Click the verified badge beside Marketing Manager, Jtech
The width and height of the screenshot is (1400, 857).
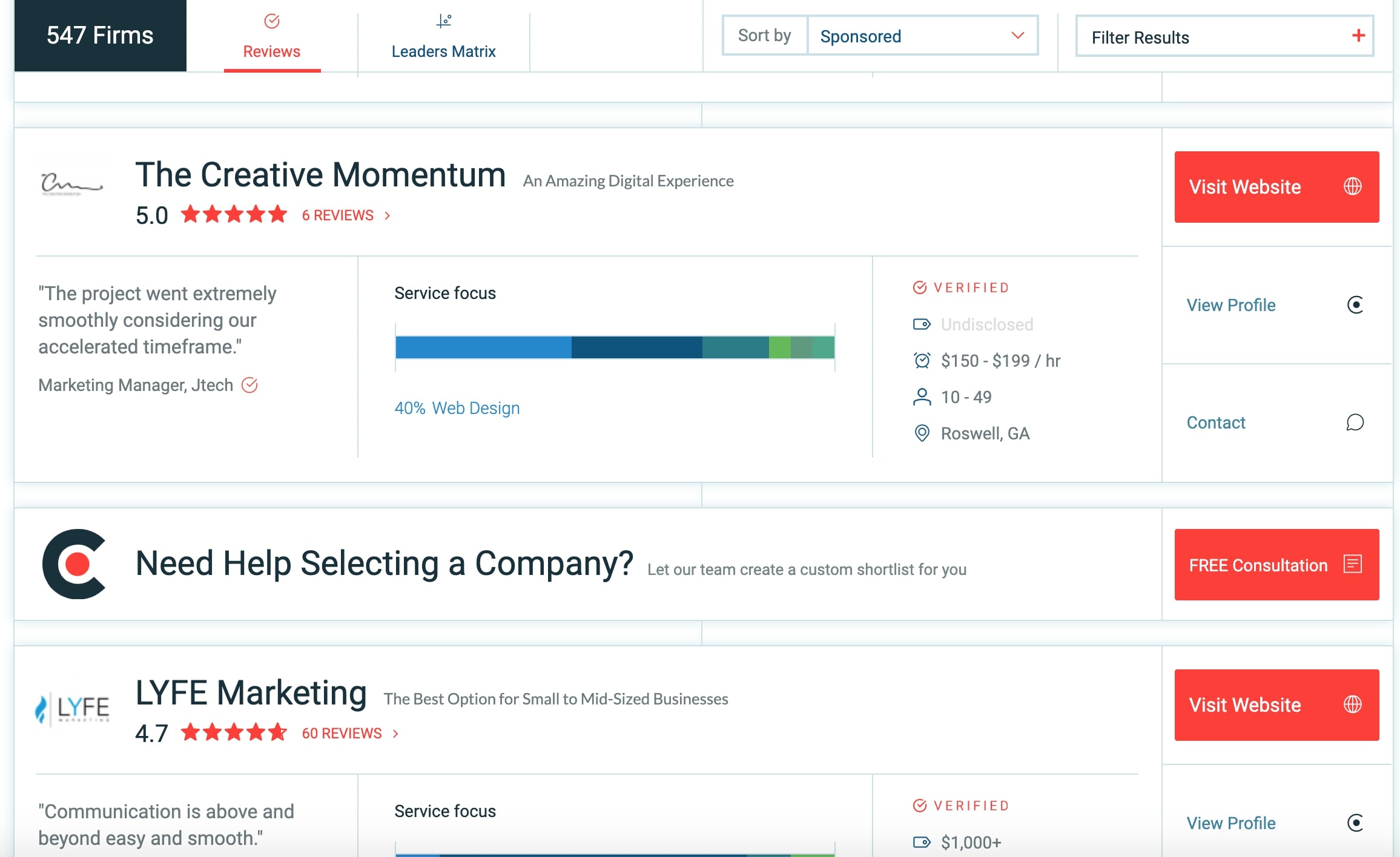click(249, 385)
